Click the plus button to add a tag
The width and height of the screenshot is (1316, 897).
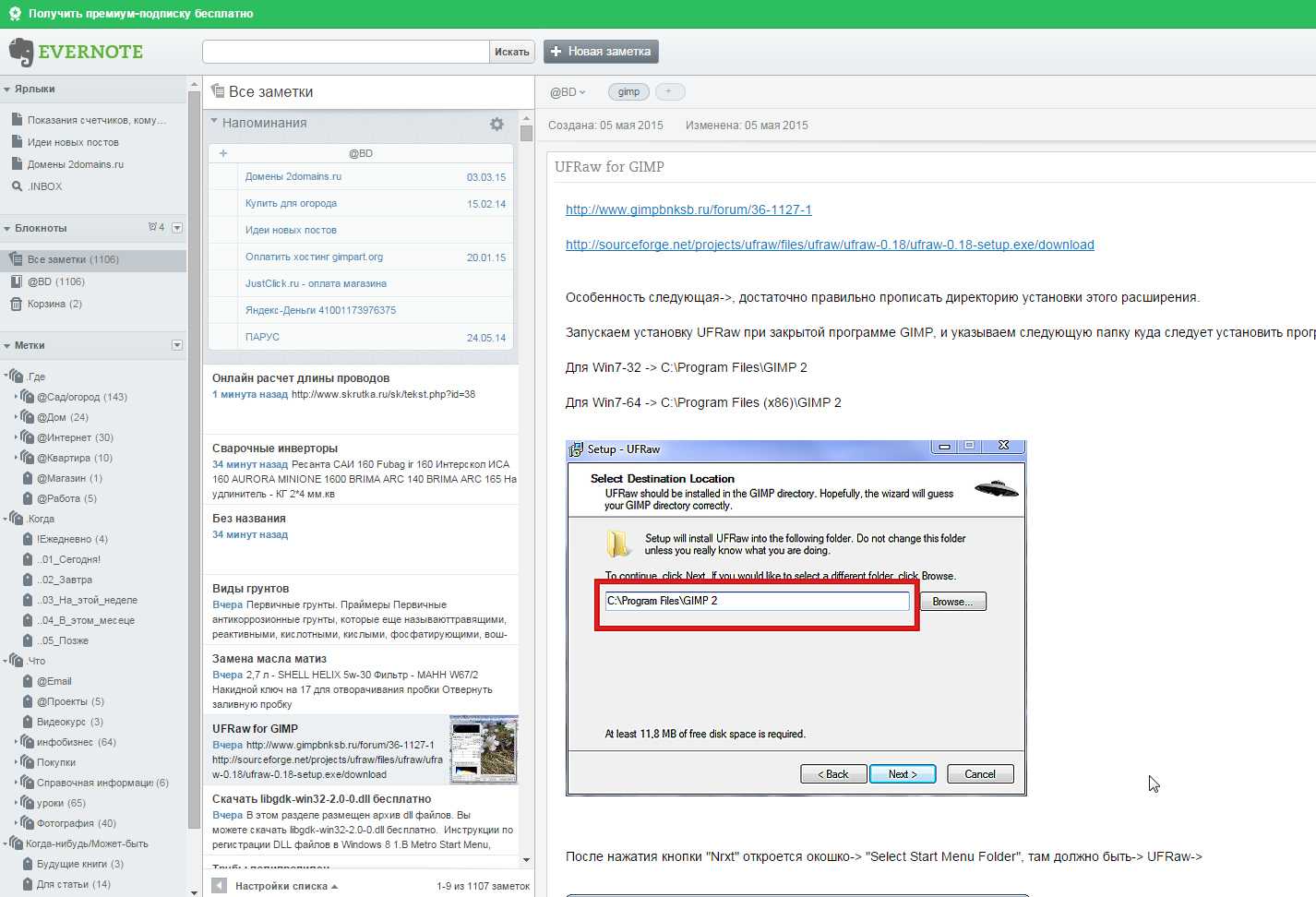coord(669,91)
